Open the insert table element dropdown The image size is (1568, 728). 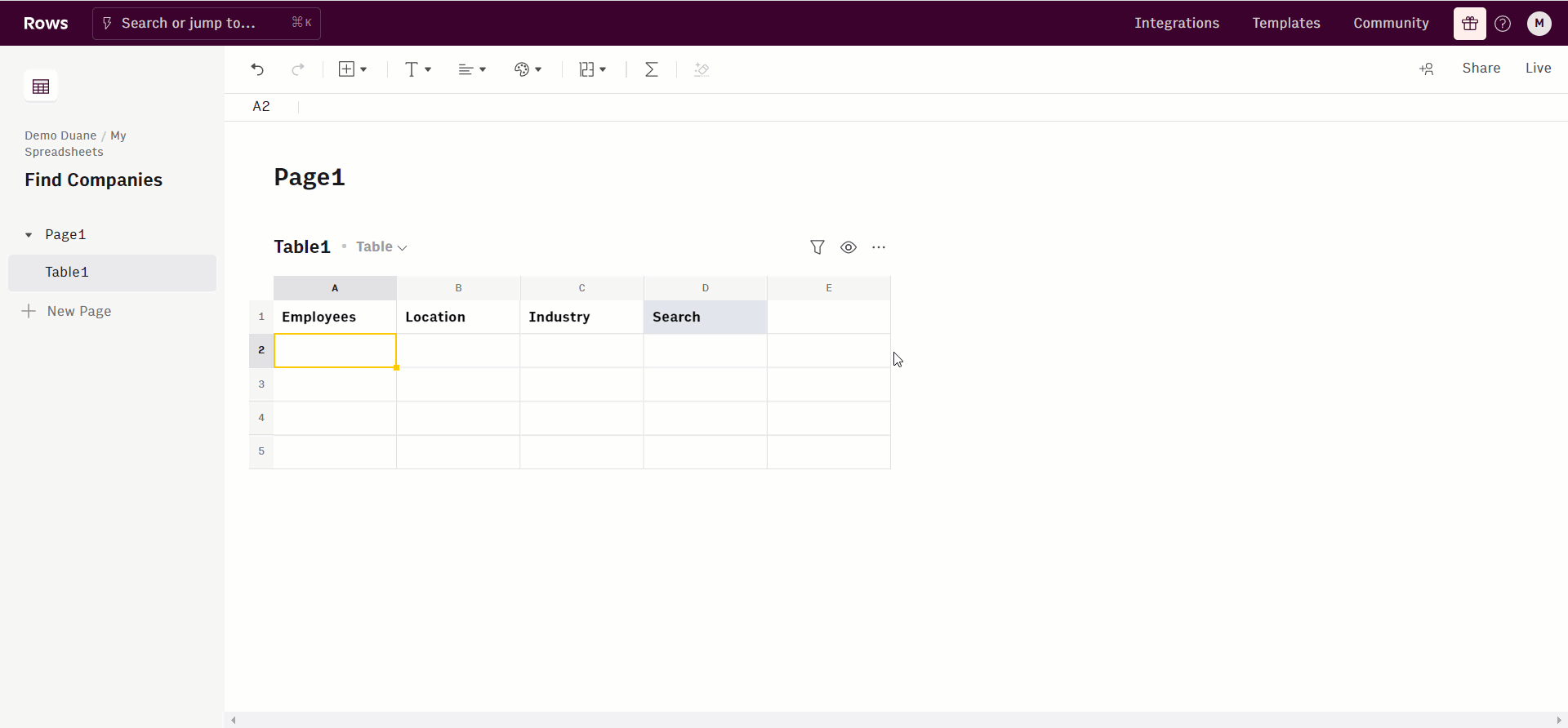click(353, 69)
